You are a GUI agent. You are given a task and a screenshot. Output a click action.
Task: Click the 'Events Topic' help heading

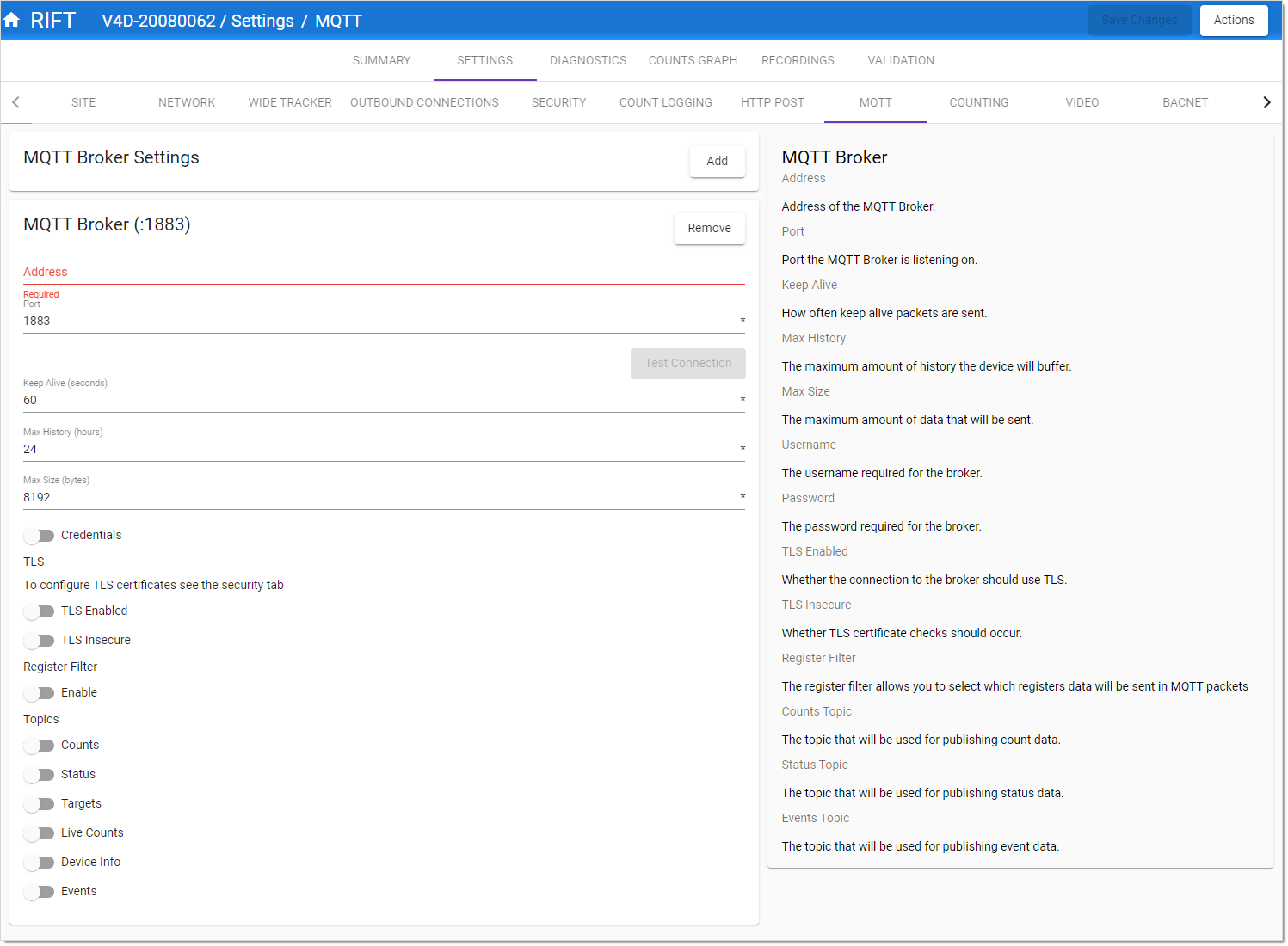point(815,818)
